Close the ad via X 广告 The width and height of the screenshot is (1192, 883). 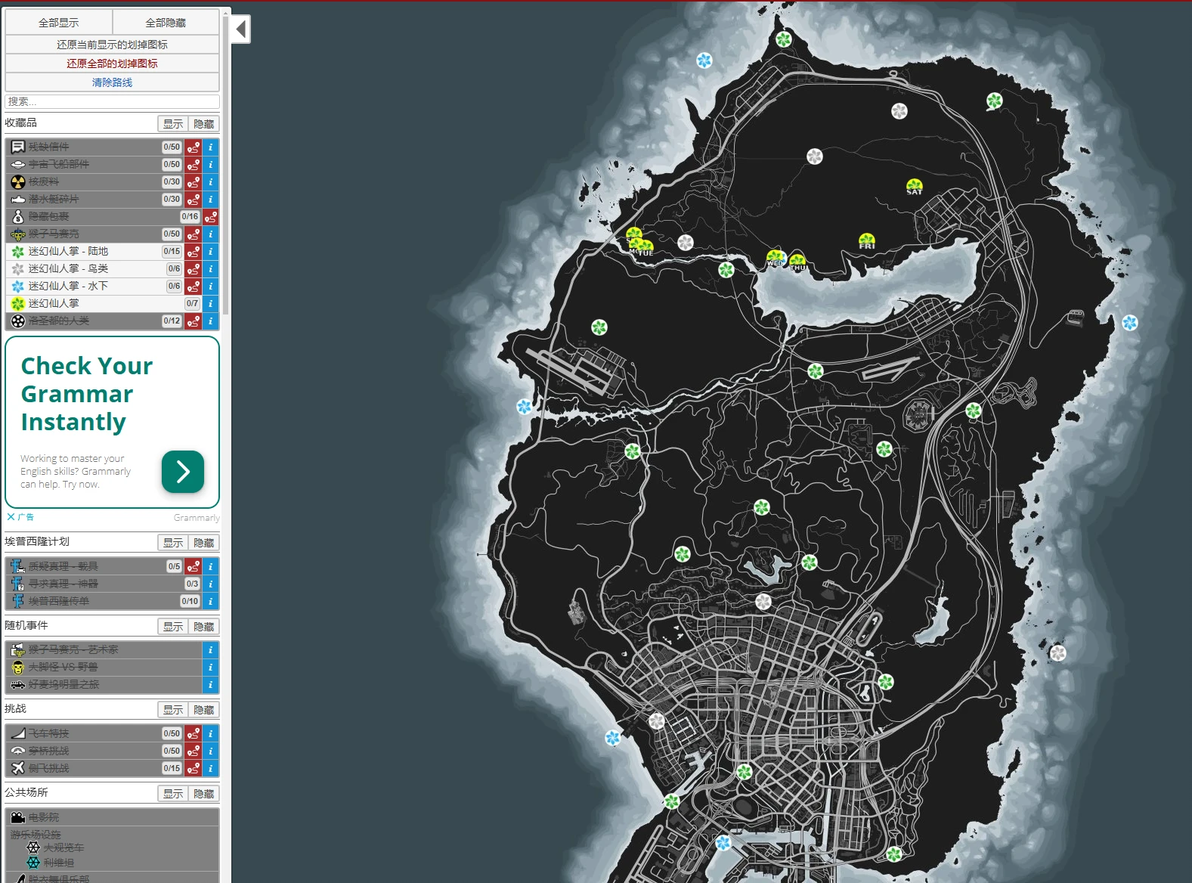pos(21,517)
